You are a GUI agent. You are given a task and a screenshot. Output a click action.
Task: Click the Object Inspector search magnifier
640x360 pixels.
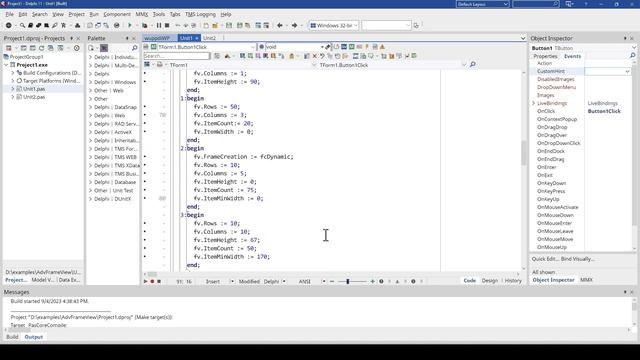tap(632, 56)
